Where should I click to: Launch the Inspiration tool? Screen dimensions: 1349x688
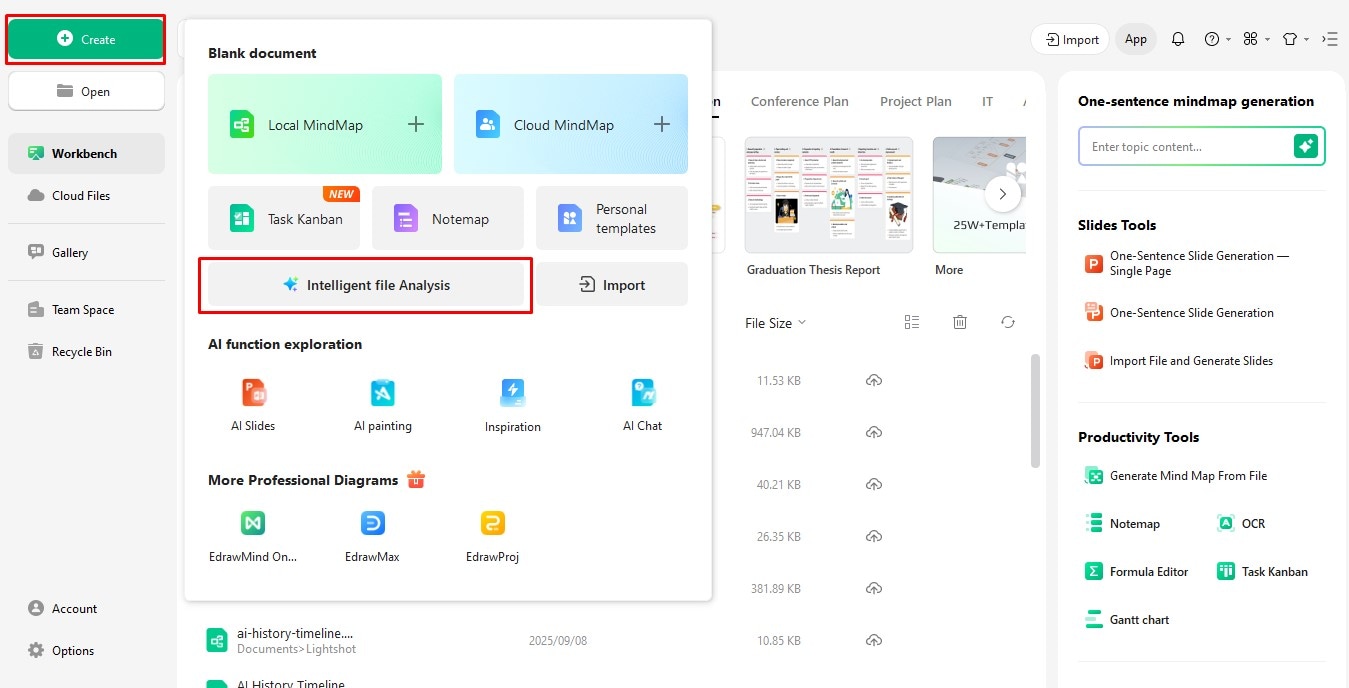coord(512,404)
